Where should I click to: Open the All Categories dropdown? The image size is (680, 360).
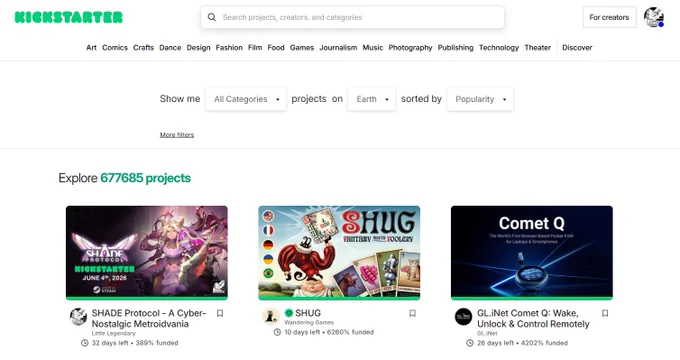click(246, 99)
